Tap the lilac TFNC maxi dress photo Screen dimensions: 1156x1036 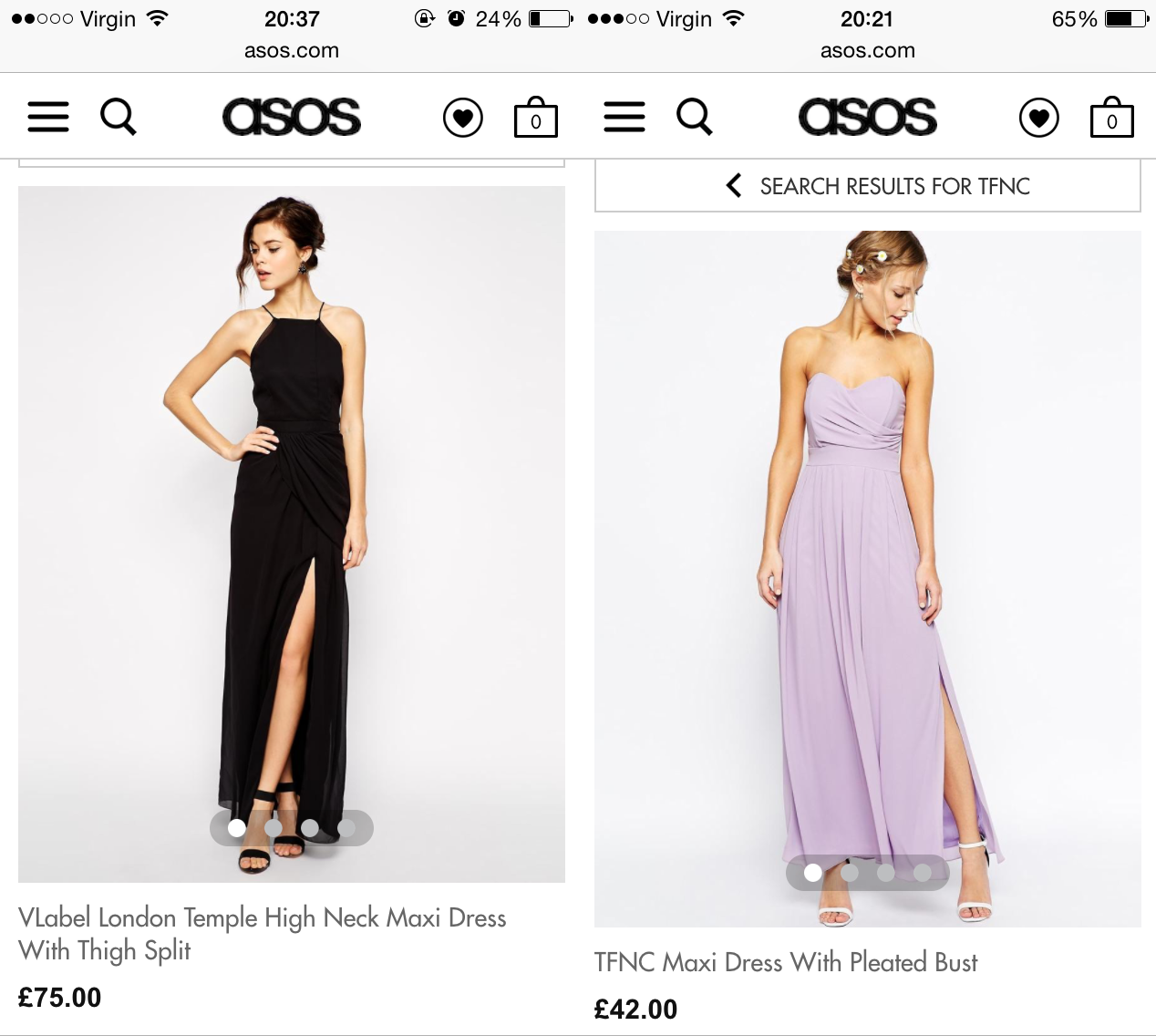click(x=868, y=547)
